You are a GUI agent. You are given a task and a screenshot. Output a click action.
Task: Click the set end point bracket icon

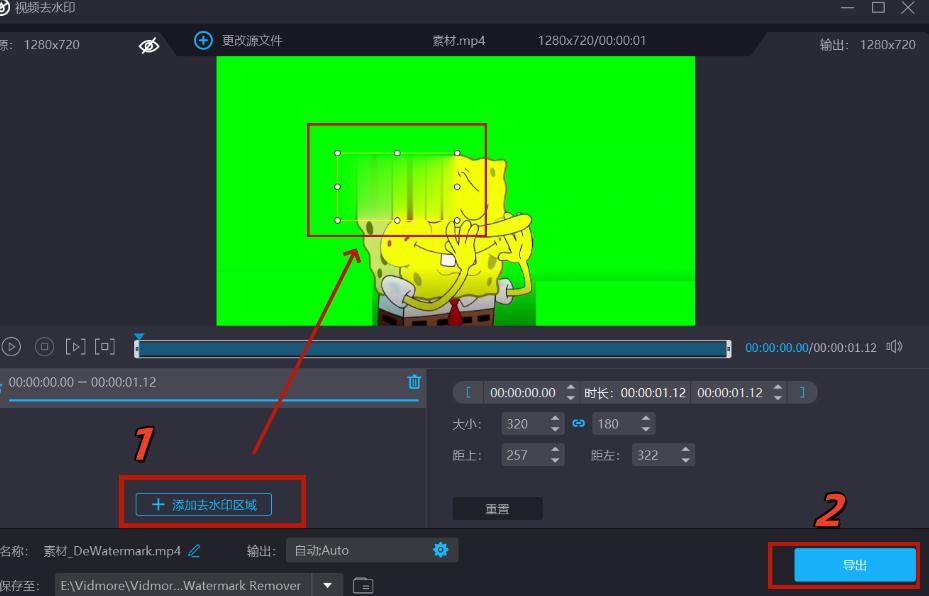tap(801, 393)
